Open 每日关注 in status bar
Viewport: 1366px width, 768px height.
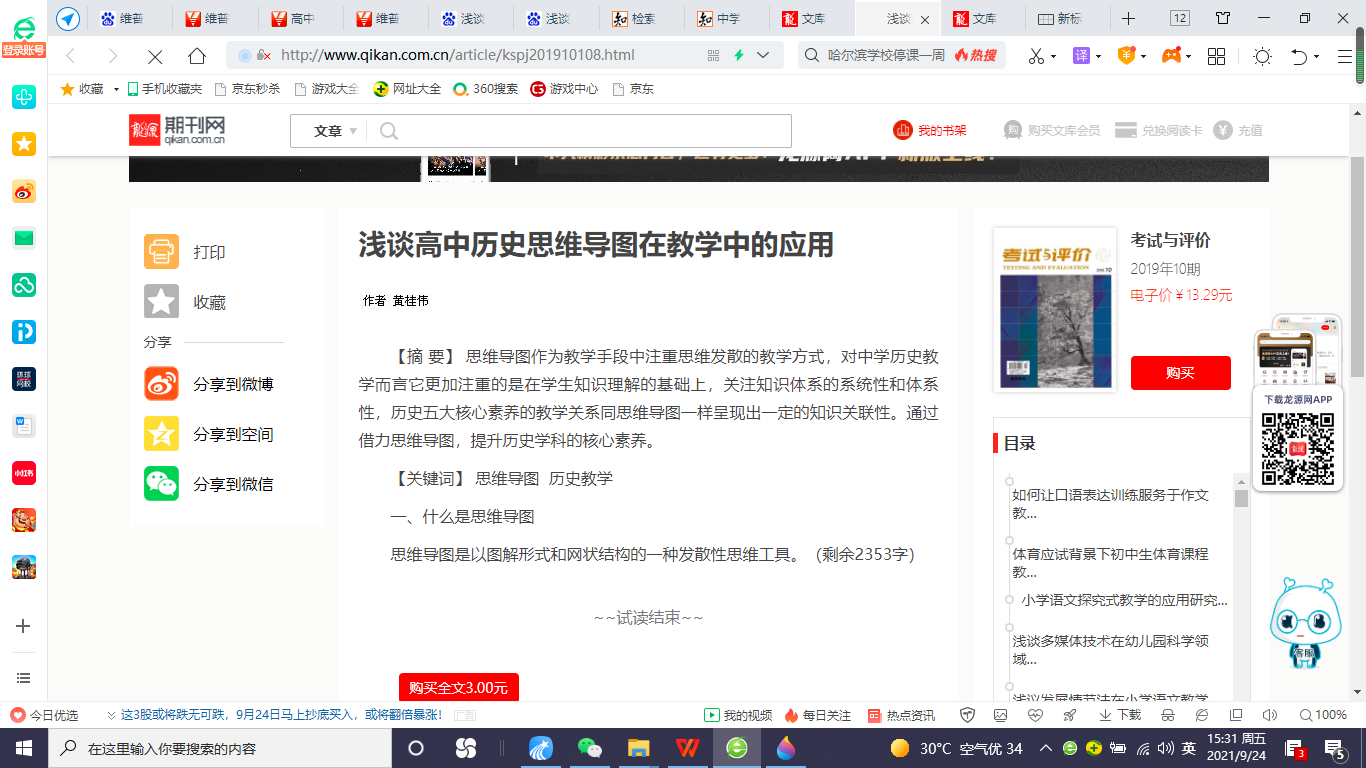pyautogui.click(x=817, y=715)
